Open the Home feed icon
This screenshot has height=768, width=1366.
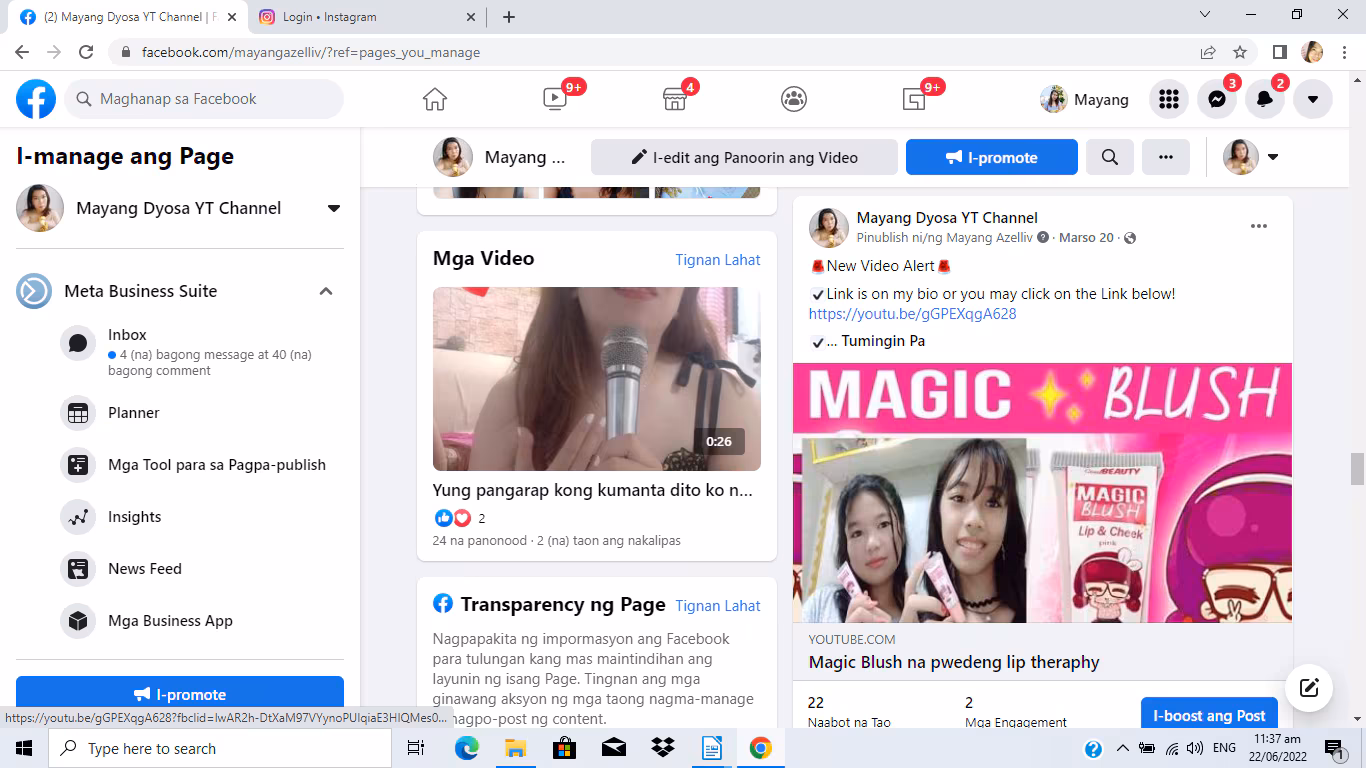(435, 99)
